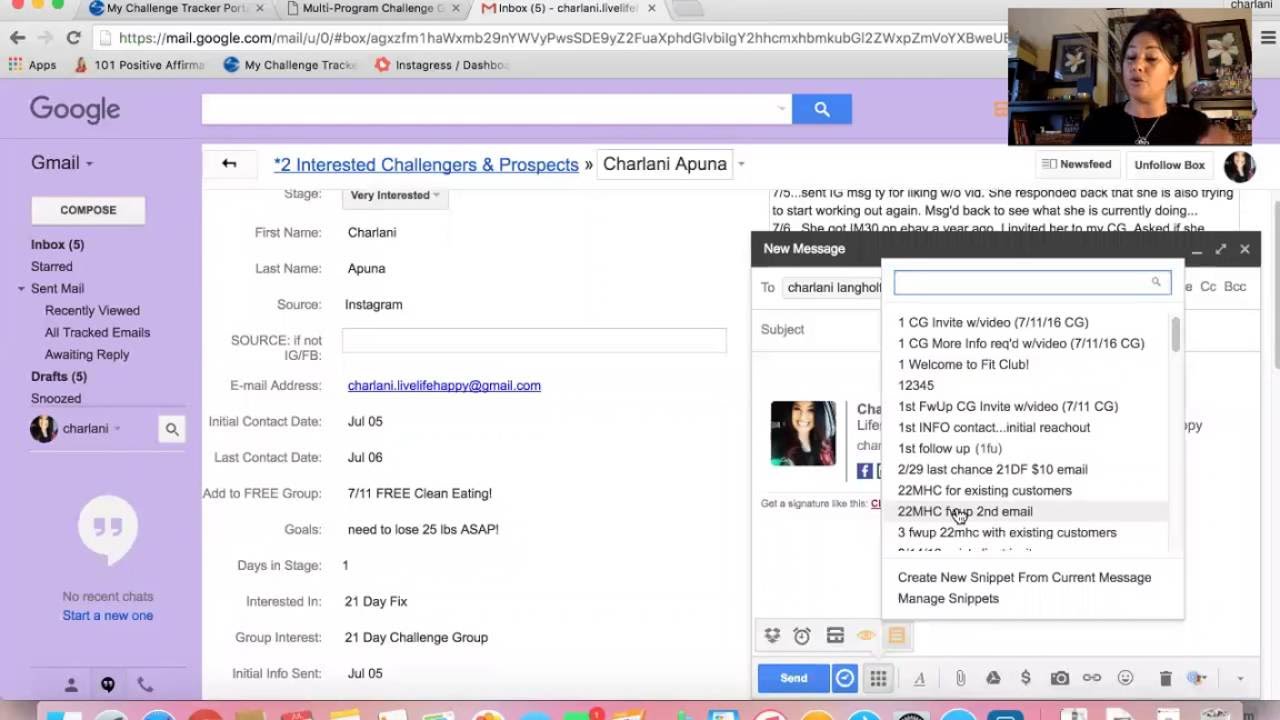Select snippet '1 Welcome to Fit Club!'

pos(963,364)
